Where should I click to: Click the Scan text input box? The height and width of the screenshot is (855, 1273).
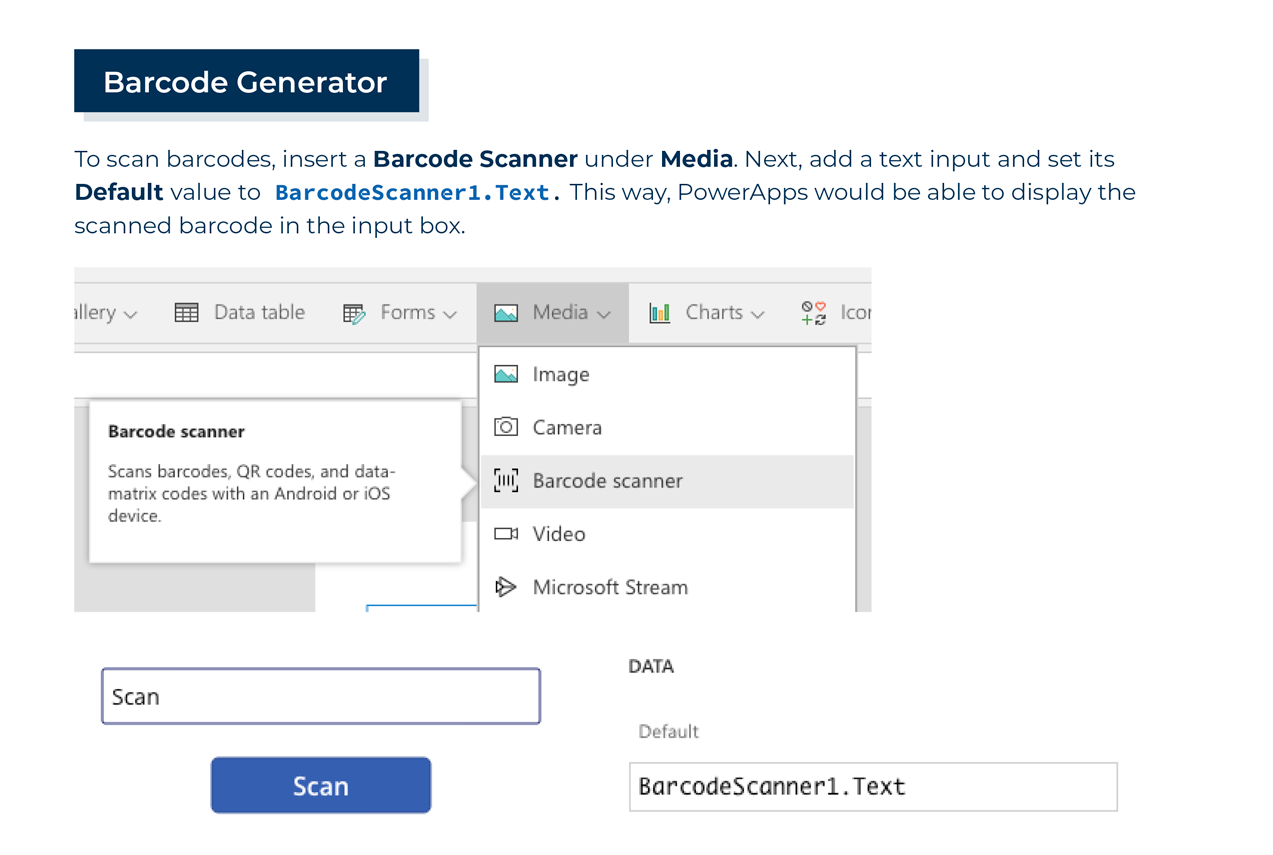click(x=320, y=696)
